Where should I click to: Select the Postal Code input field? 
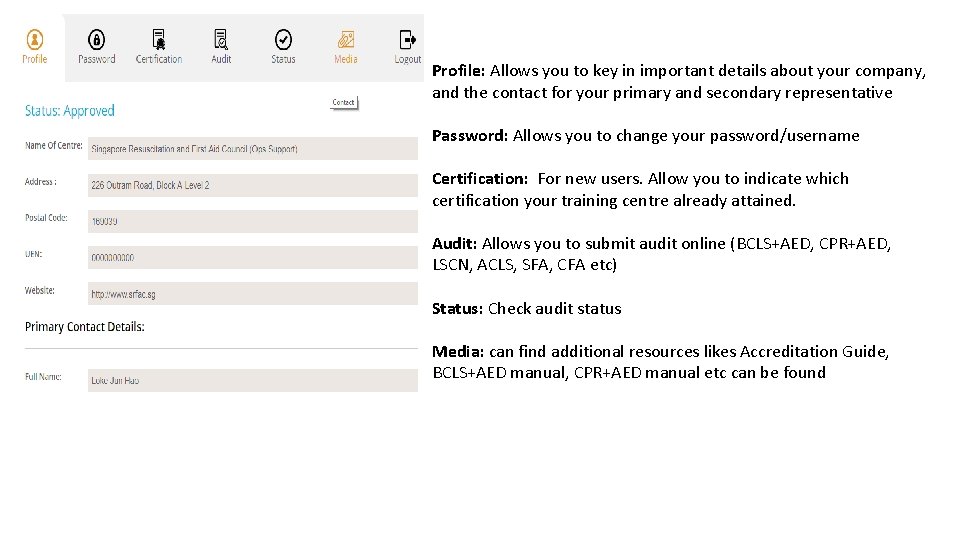click(253, 222)
